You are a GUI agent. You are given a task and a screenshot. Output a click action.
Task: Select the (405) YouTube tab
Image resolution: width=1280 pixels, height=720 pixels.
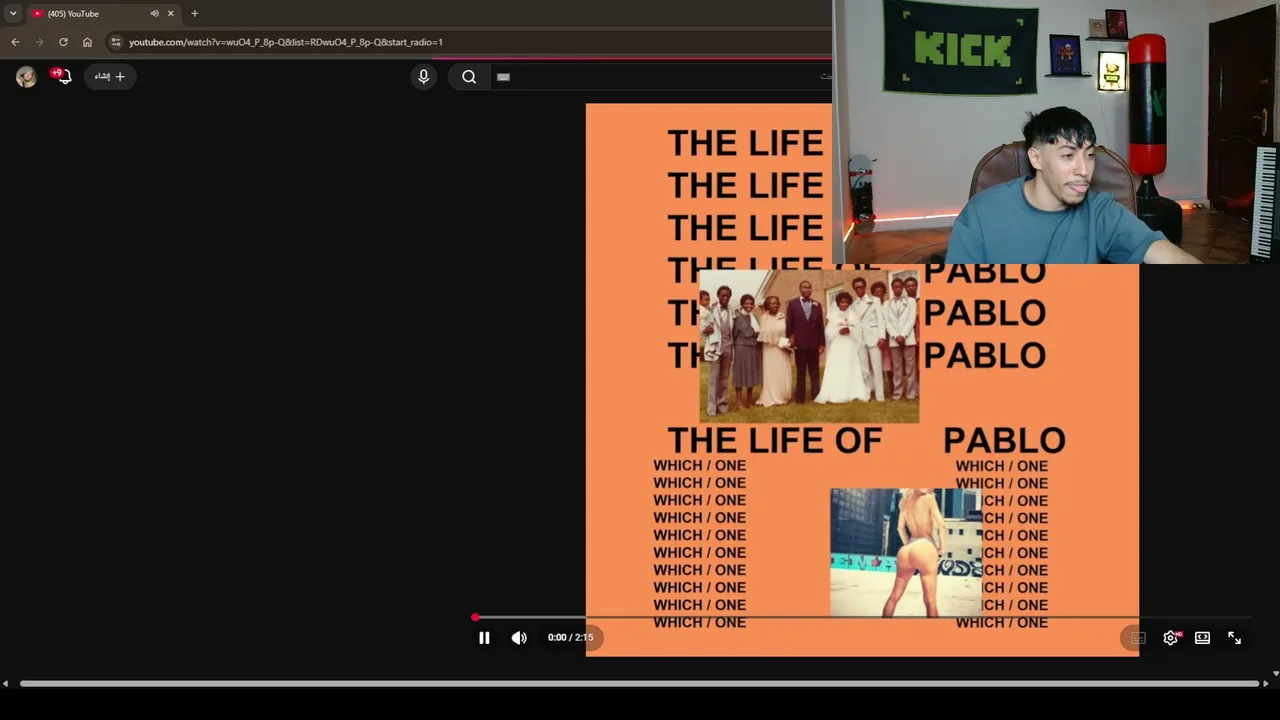coord(102,14)
